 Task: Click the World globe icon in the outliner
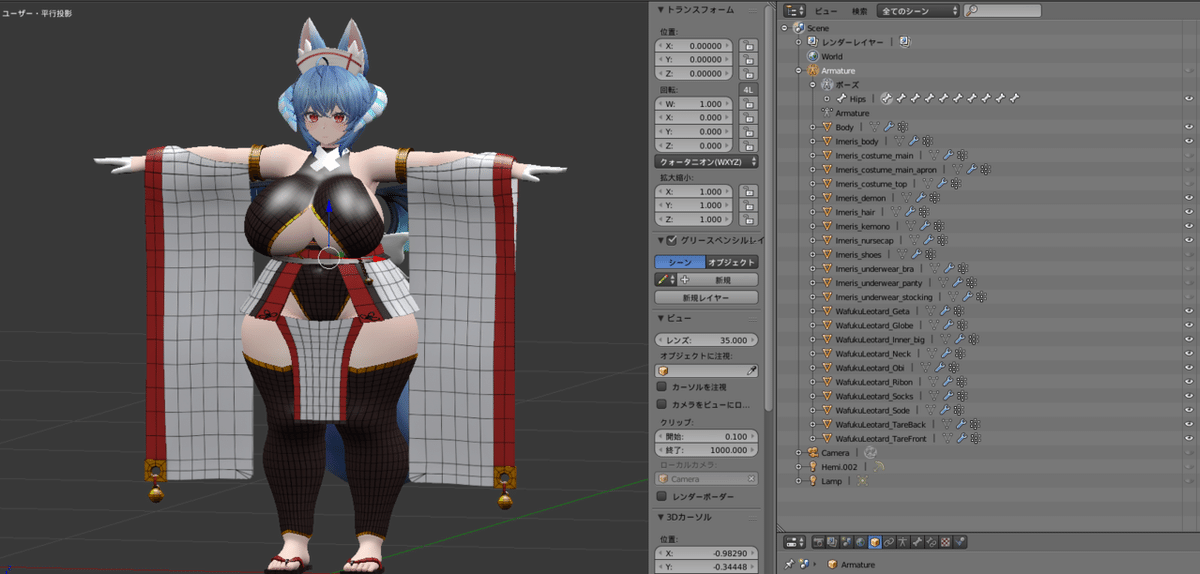(x=812, y=56)
